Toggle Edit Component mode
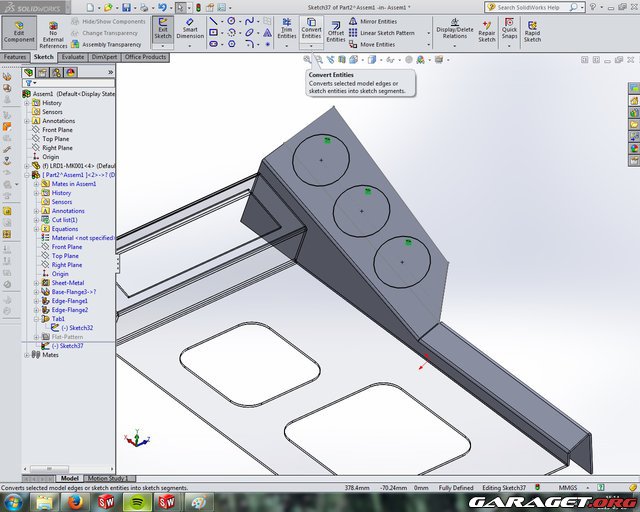This screenshot has width=640, height=512. coord(18,30)
